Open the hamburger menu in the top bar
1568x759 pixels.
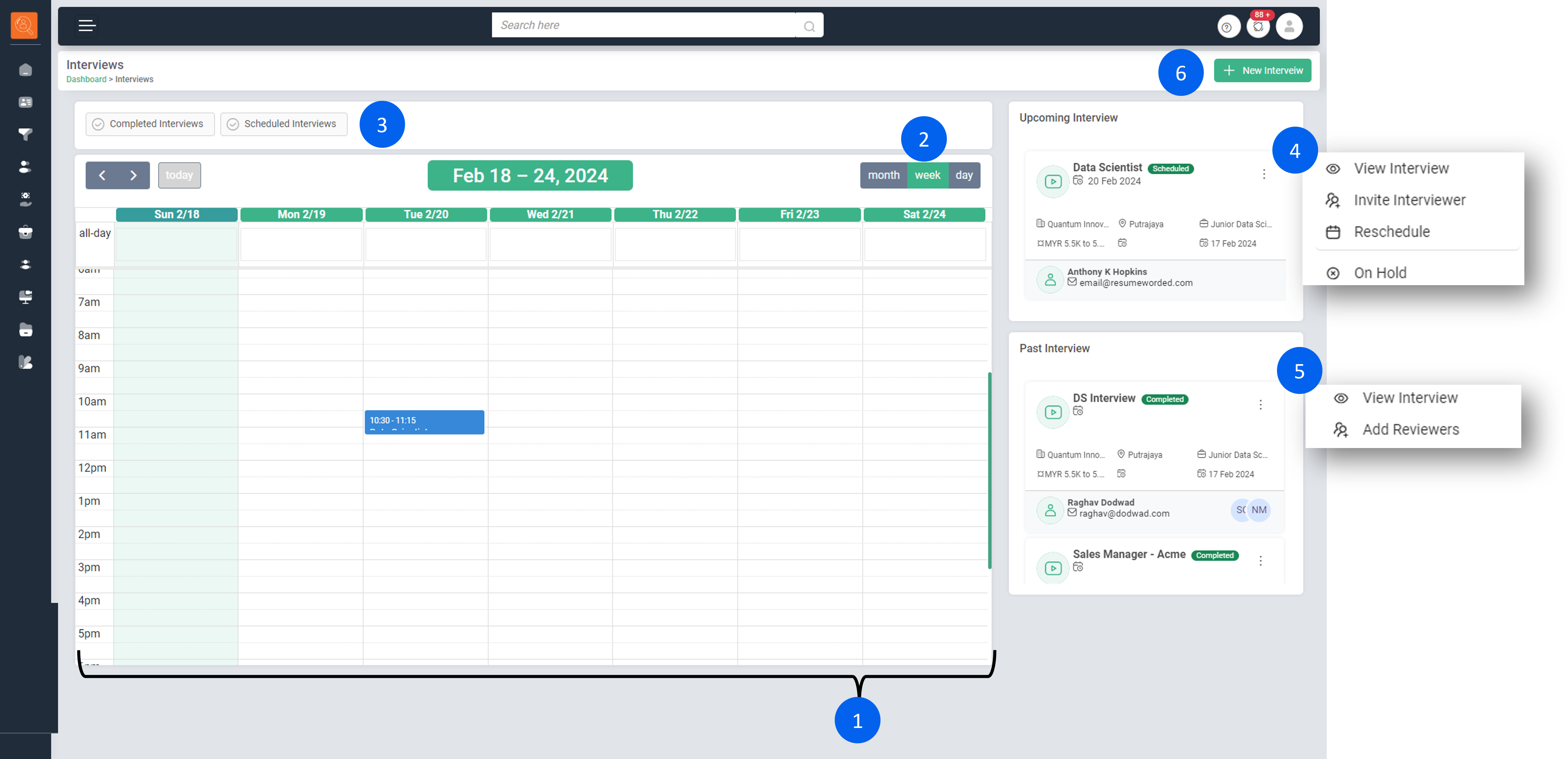87,26
